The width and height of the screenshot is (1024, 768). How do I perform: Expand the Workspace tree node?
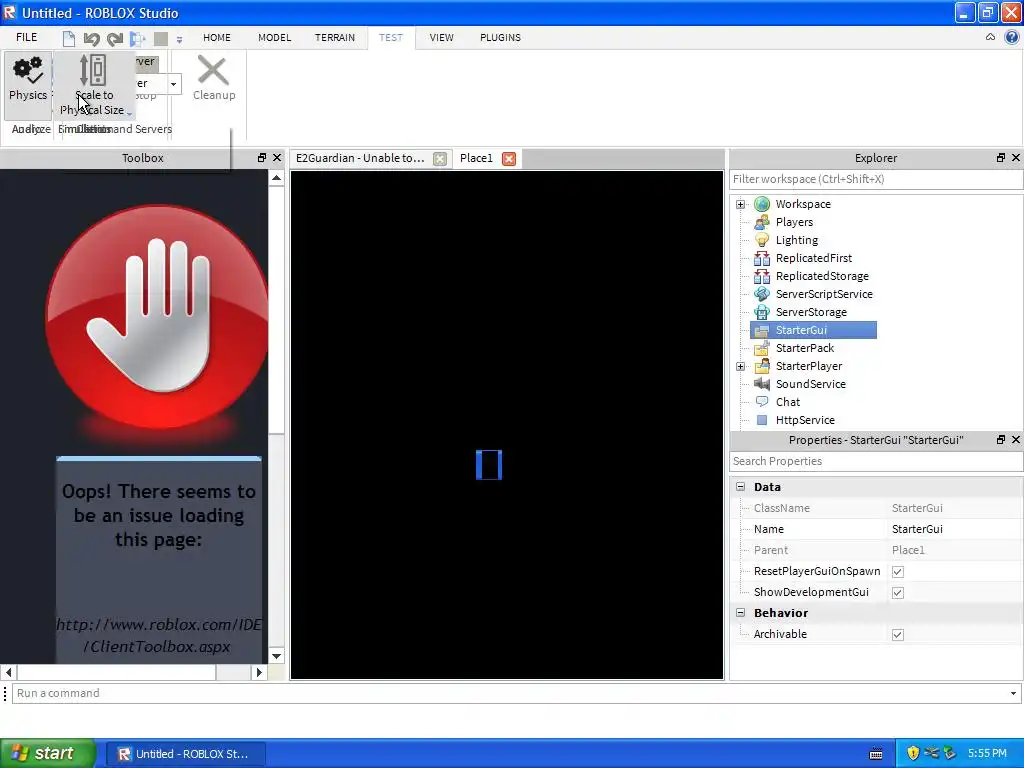[741, 204]
